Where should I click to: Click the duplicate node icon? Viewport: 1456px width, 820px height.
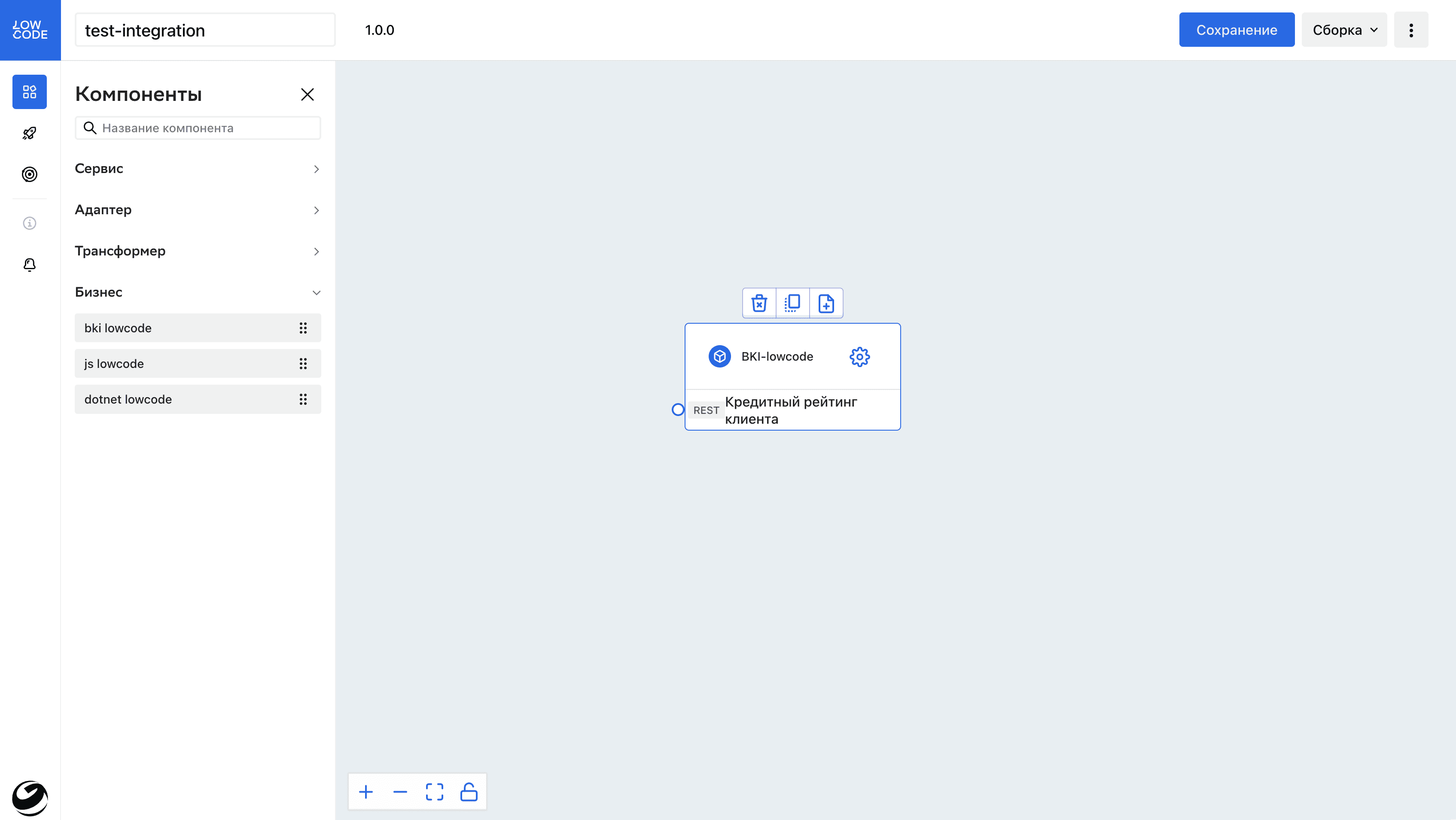click(792, 304)
